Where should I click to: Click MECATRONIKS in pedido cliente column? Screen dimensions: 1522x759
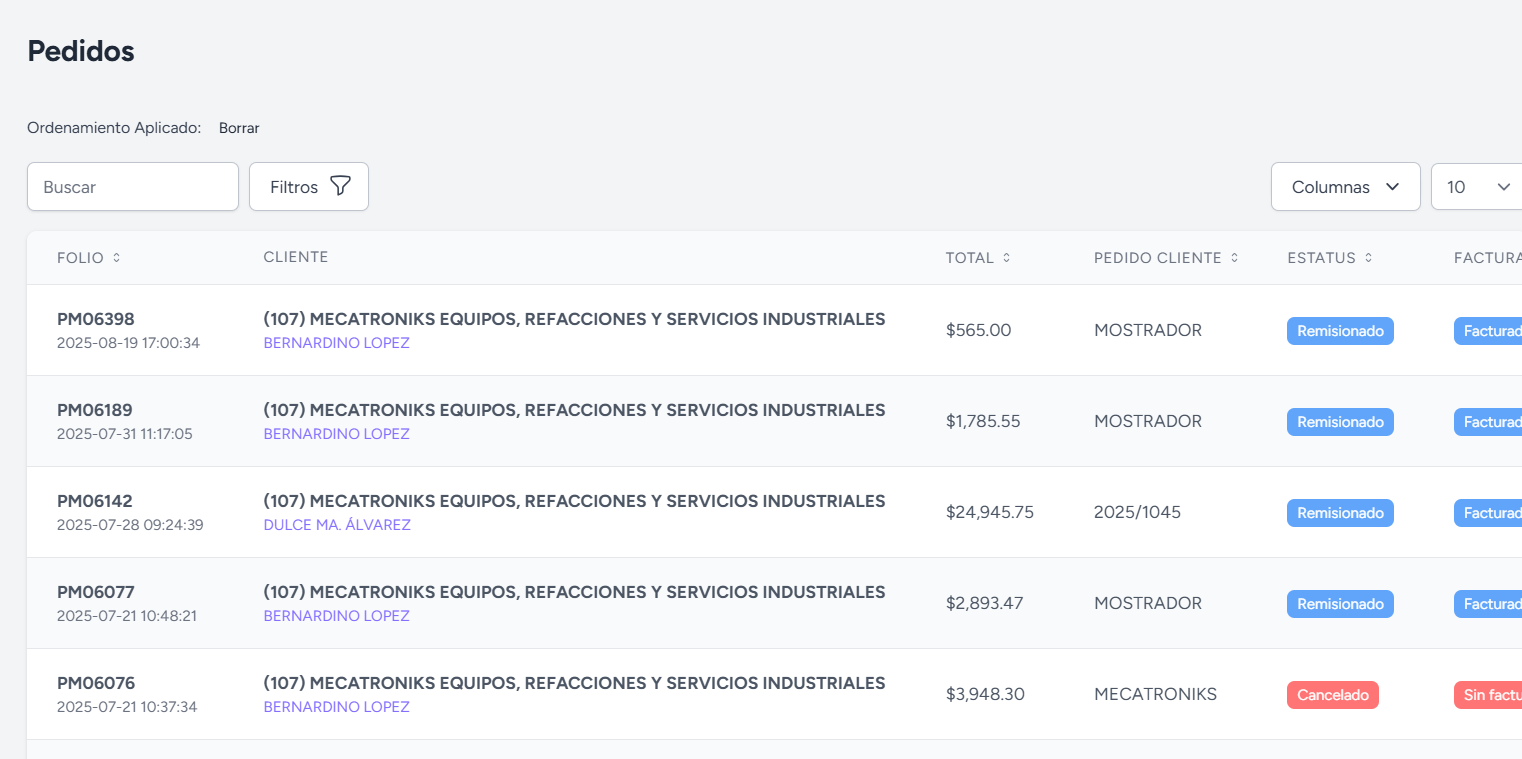(x=1155, y=694)
